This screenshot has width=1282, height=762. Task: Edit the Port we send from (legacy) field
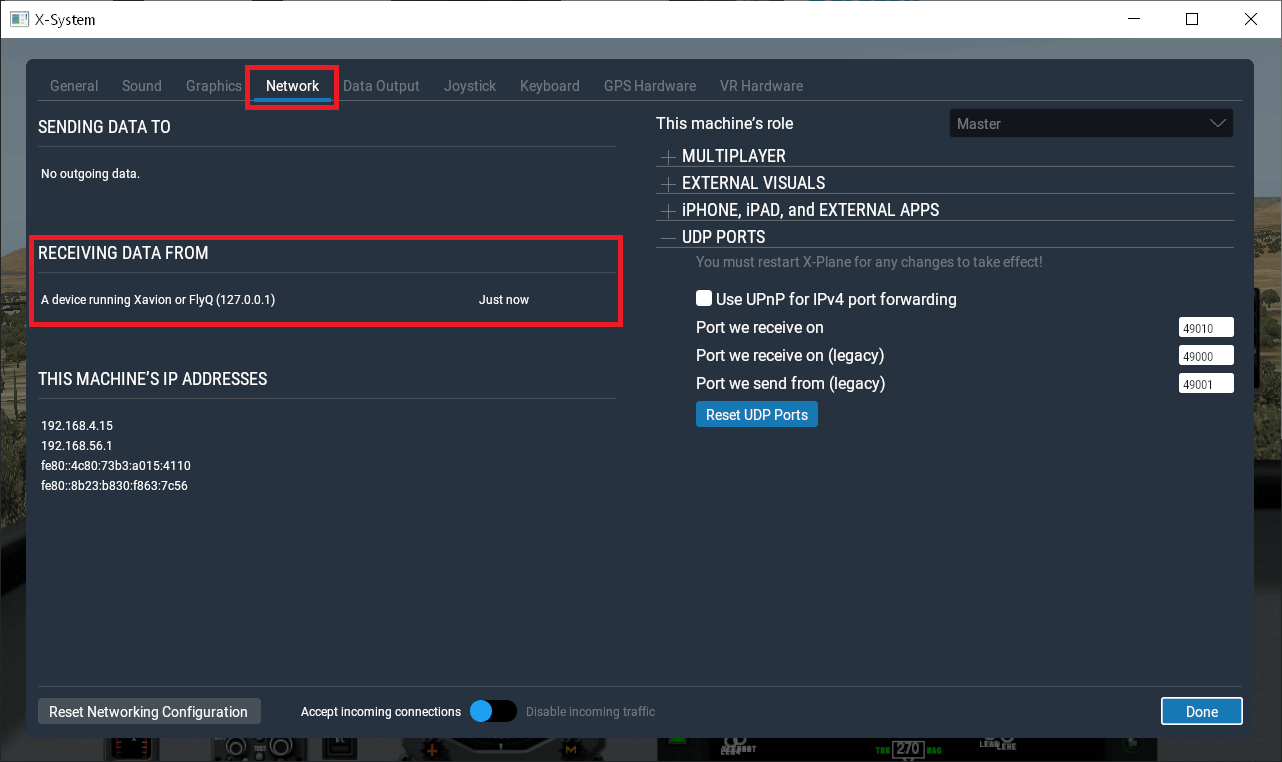coord(1206,384)
